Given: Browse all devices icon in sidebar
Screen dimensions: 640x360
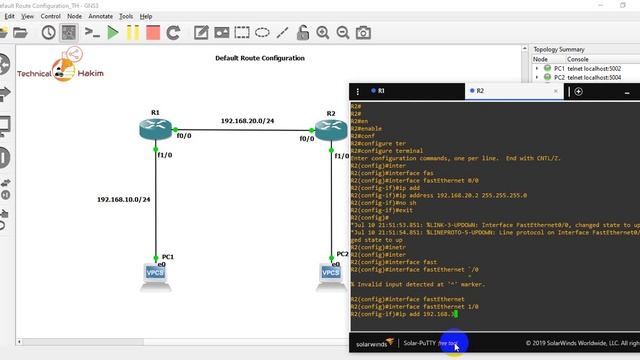Looking at the screenshot, I should [x=5, y=189].
